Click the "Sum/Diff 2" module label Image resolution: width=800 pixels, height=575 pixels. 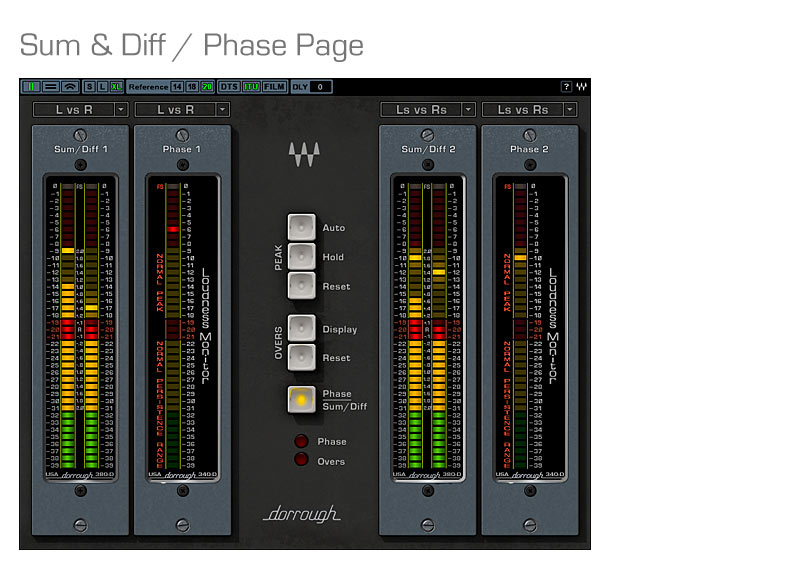point(428,149)
